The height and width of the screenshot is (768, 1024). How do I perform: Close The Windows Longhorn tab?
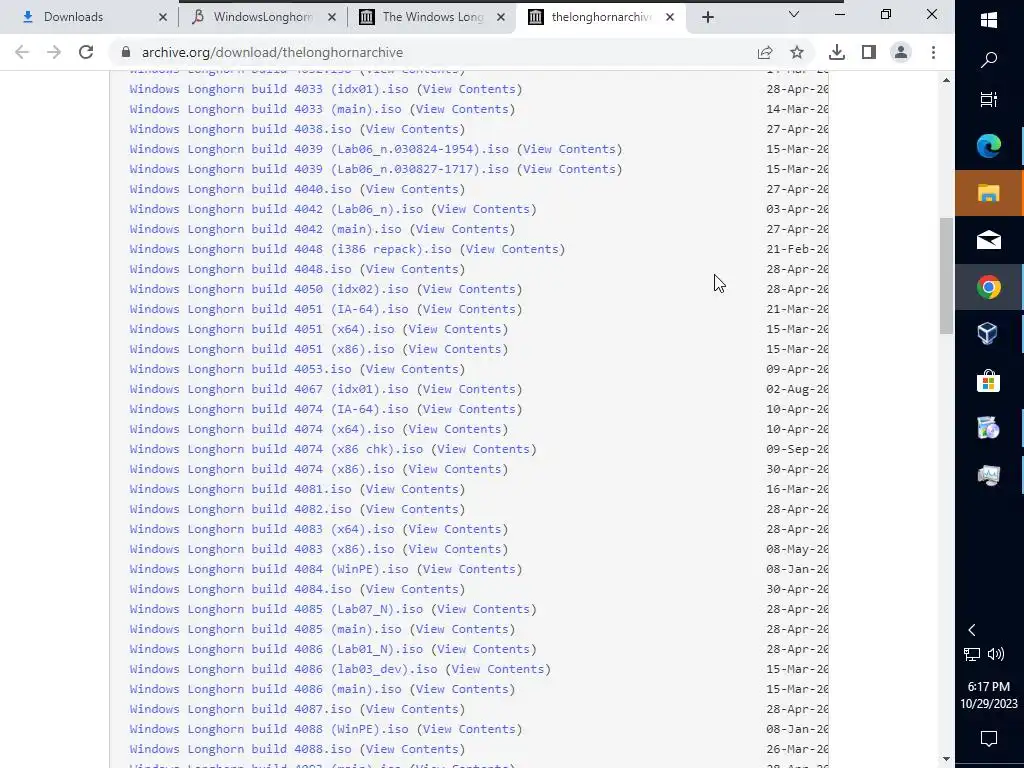501,17
